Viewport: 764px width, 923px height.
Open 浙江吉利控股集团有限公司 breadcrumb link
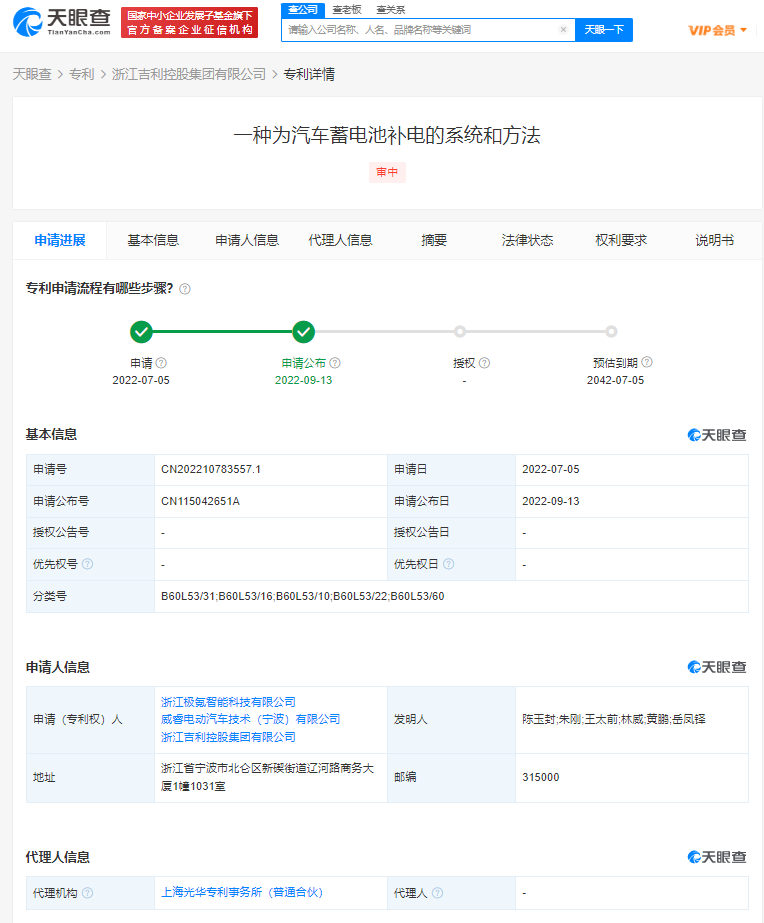pos(189,74)
